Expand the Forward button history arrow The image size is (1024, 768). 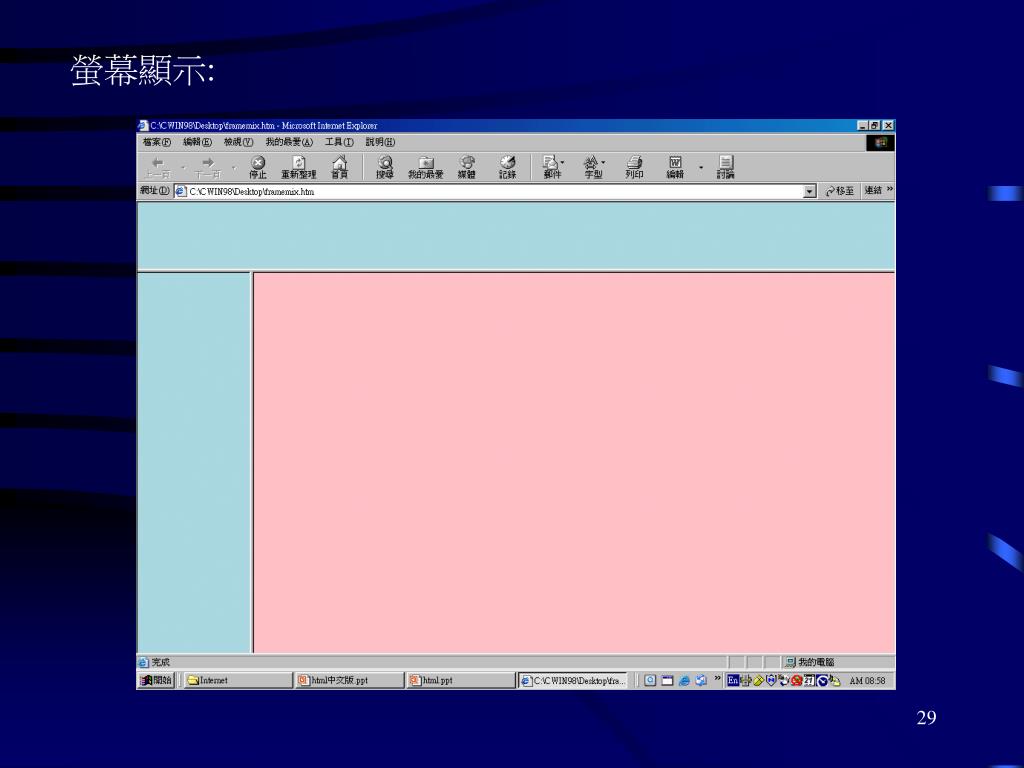(x=234, y=168)
